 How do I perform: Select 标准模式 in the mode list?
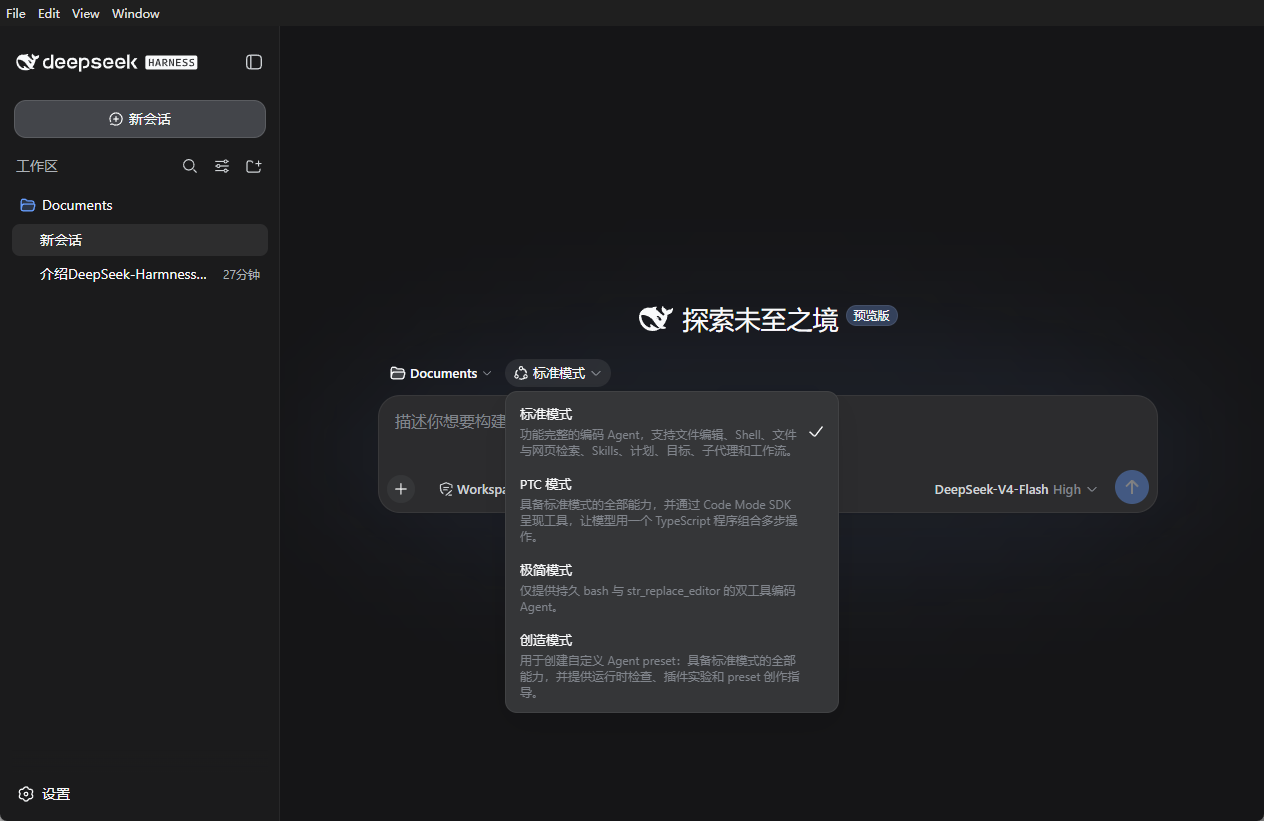click(x=672, y=432)
